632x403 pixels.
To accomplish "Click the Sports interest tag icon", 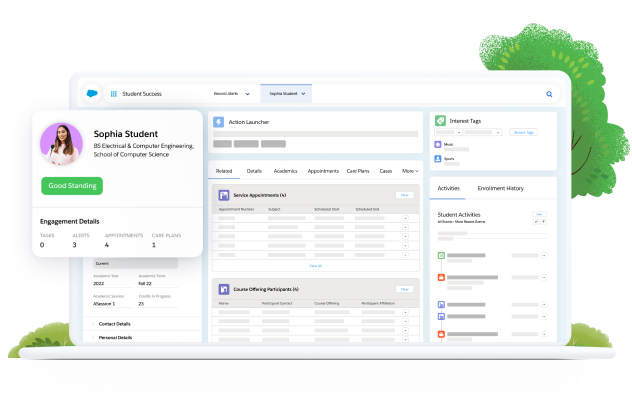I will click(x=438, y=159).
